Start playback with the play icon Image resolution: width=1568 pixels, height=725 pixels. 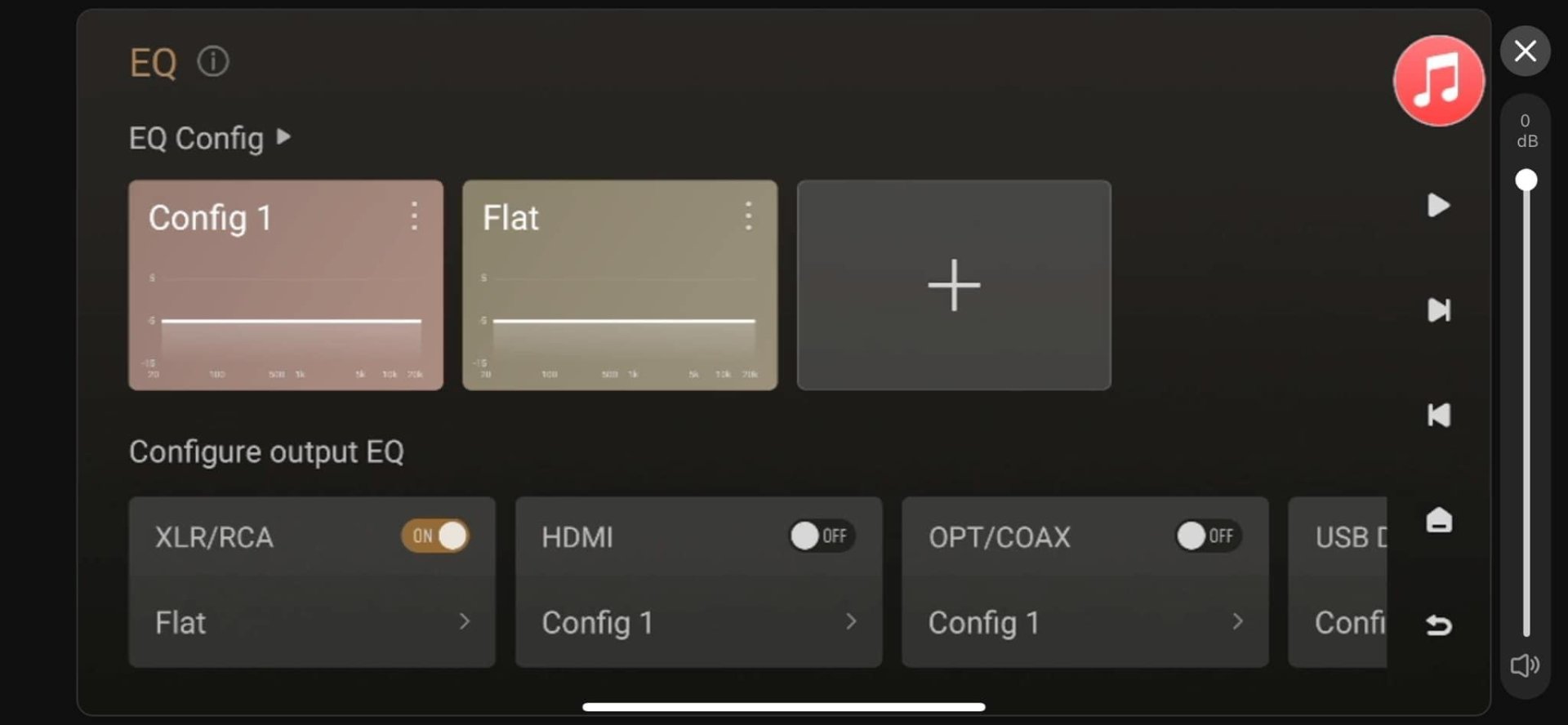coord(1438,205)
